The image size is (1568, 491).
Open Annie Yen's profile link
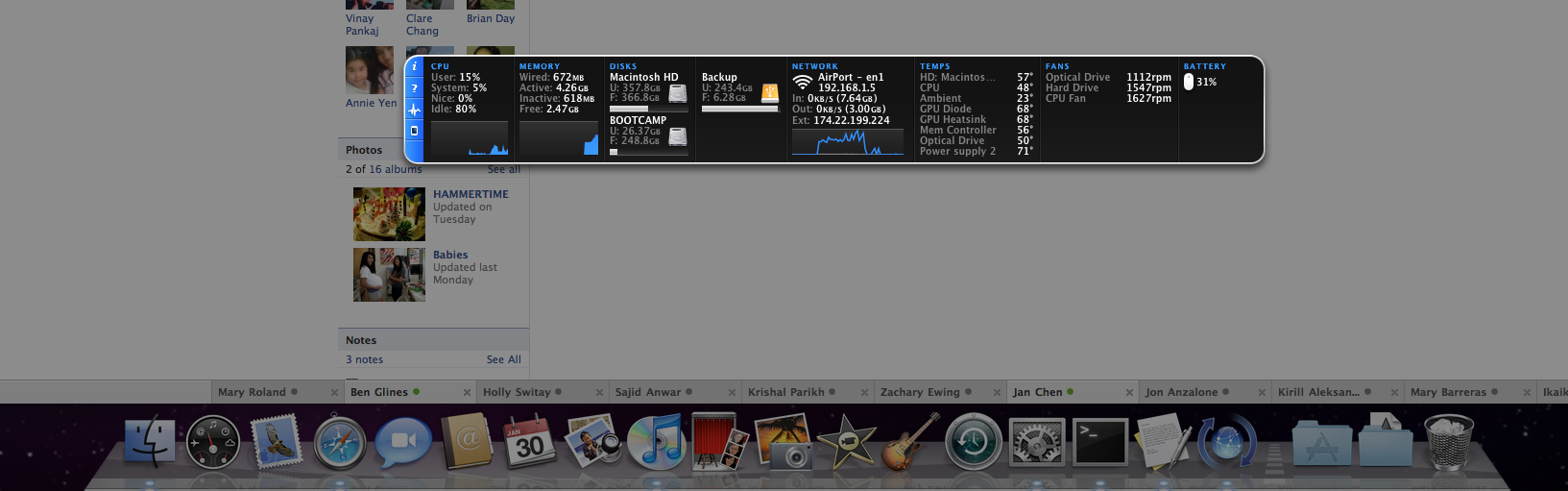click(372, 103)
